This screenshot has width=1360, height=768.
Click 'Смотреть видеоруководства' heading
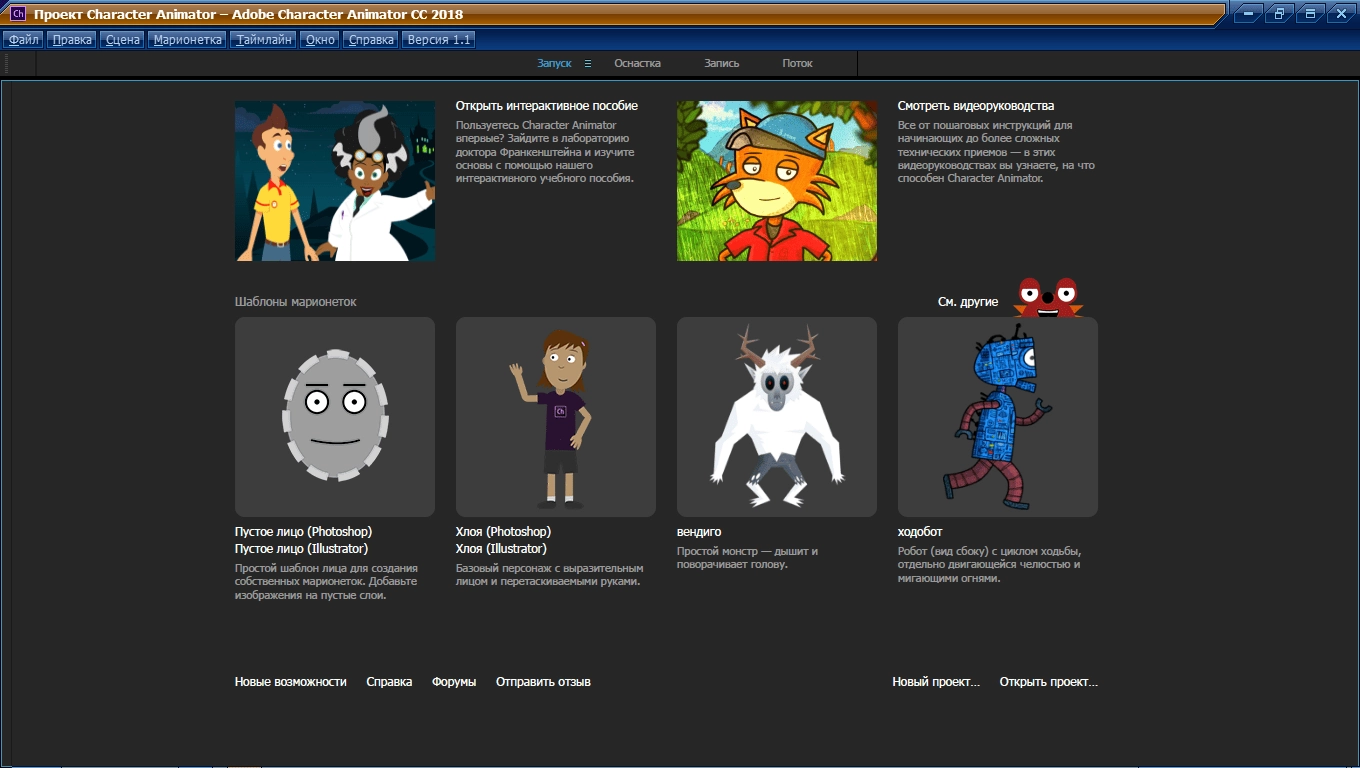(x=976, y=106)
